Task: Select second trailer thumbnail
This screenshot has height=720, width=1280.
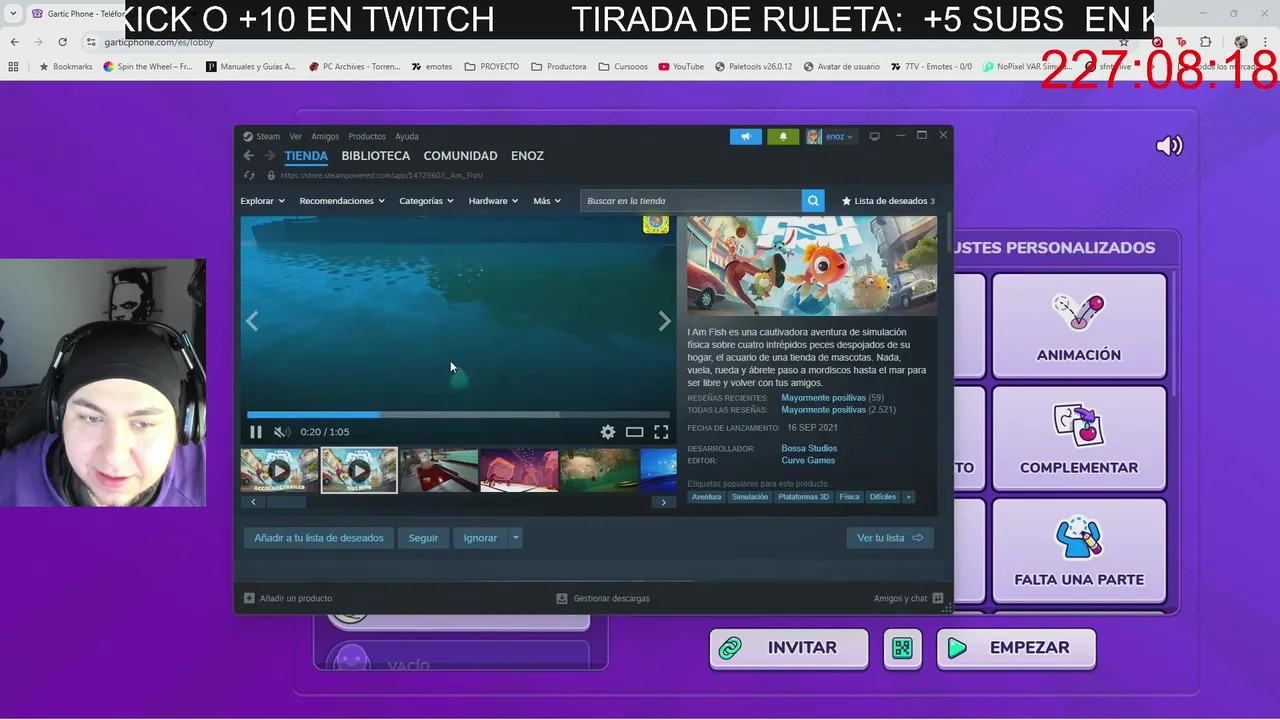Action: point(359,470)
